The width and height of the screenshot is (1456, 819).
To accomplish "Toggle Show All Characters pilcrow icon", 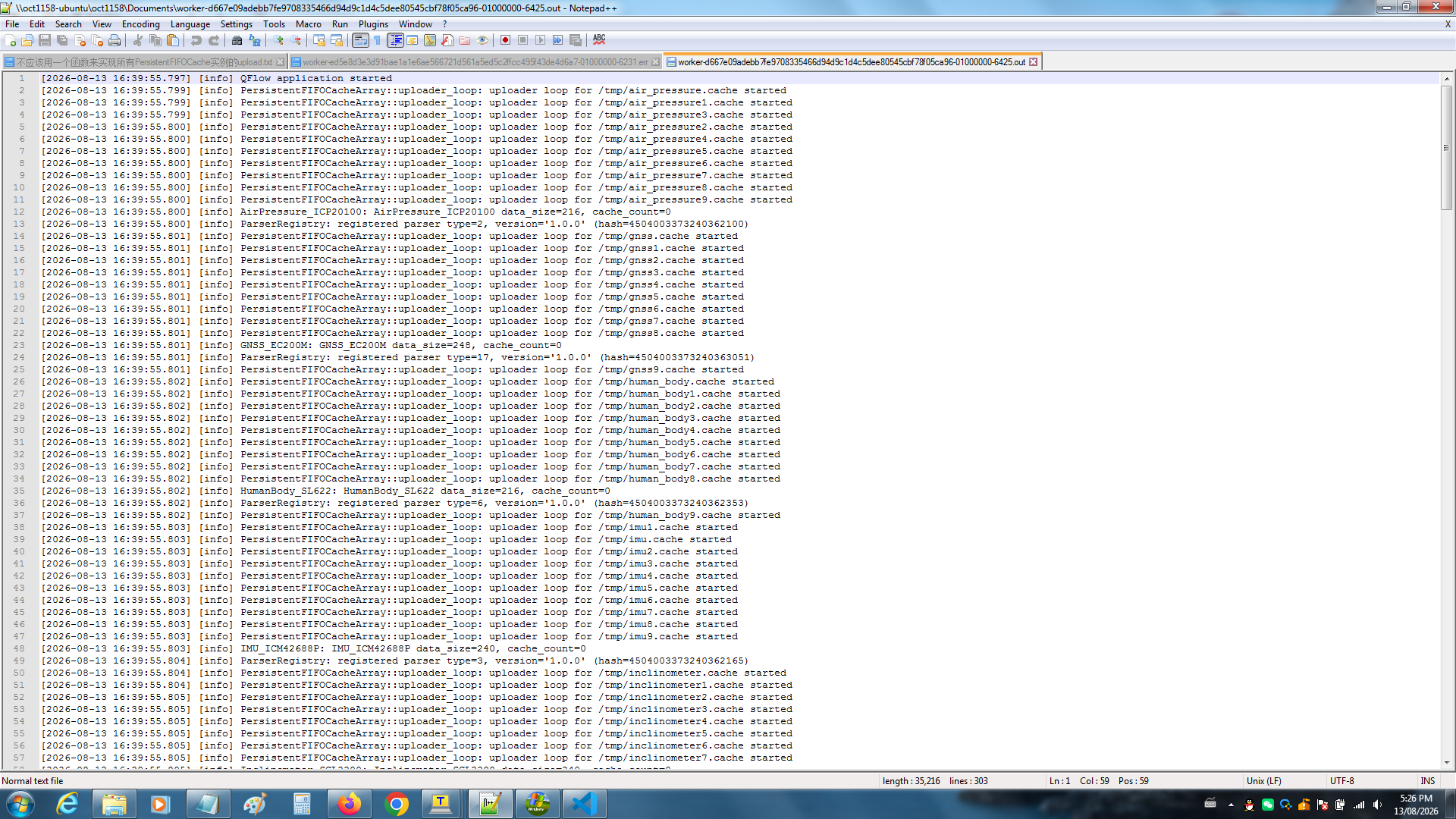I will click(378, 40).
